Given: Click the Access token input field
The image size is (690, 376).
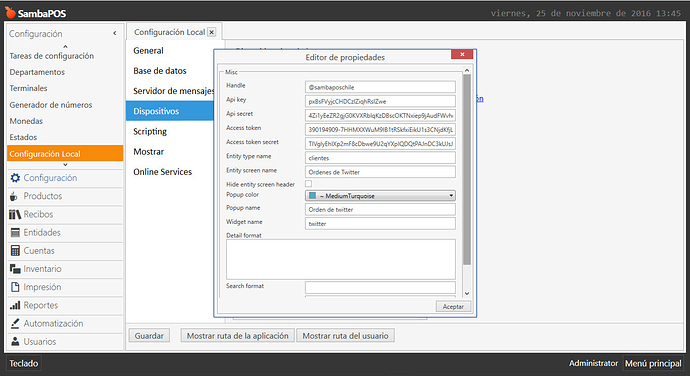Looking at the screenshot, I should pyautogui.click(x=380, y=129).
